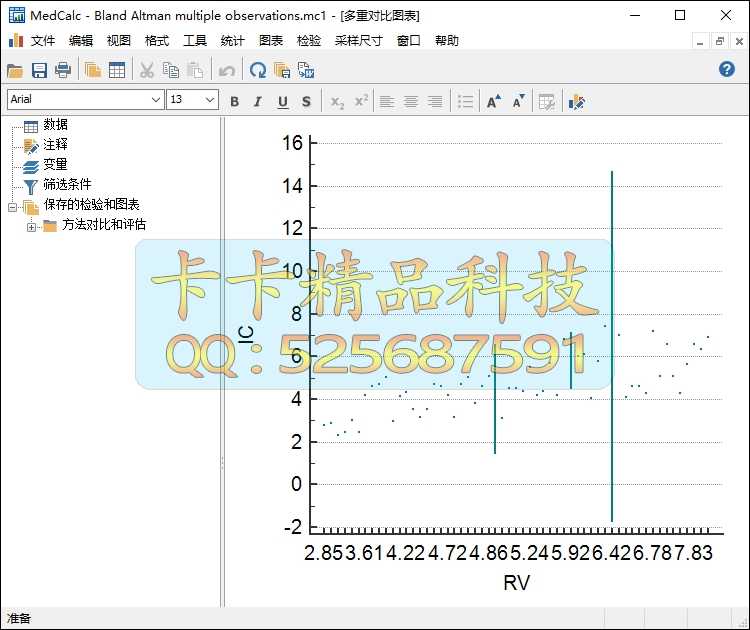Click the save results pages-with-disk icon
The height and width of the screenshot is (630, 750).
tap(282, 71)
